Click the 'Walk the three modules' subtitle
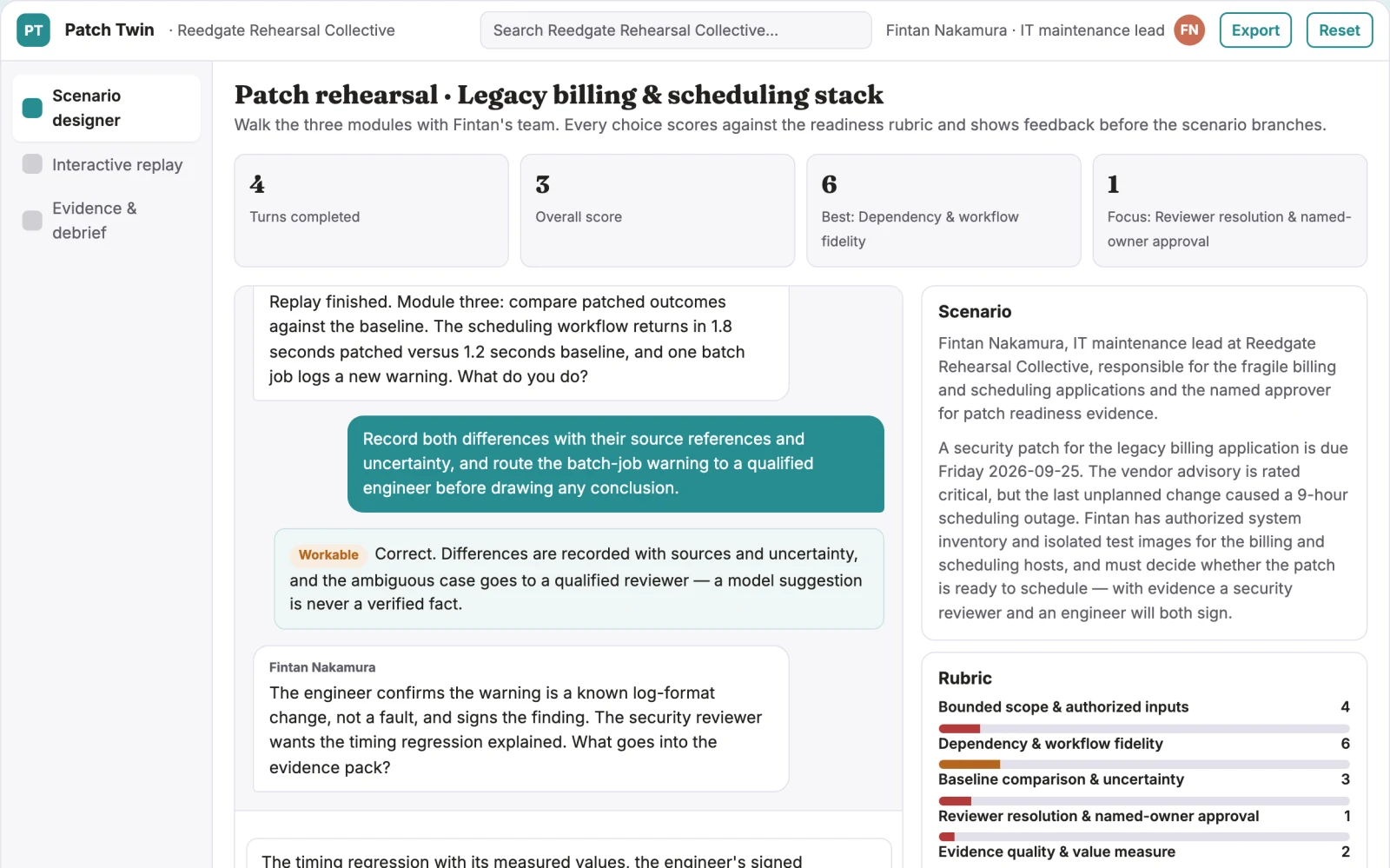This screenshot has width=1390, height=868. (x=780, y=125)
